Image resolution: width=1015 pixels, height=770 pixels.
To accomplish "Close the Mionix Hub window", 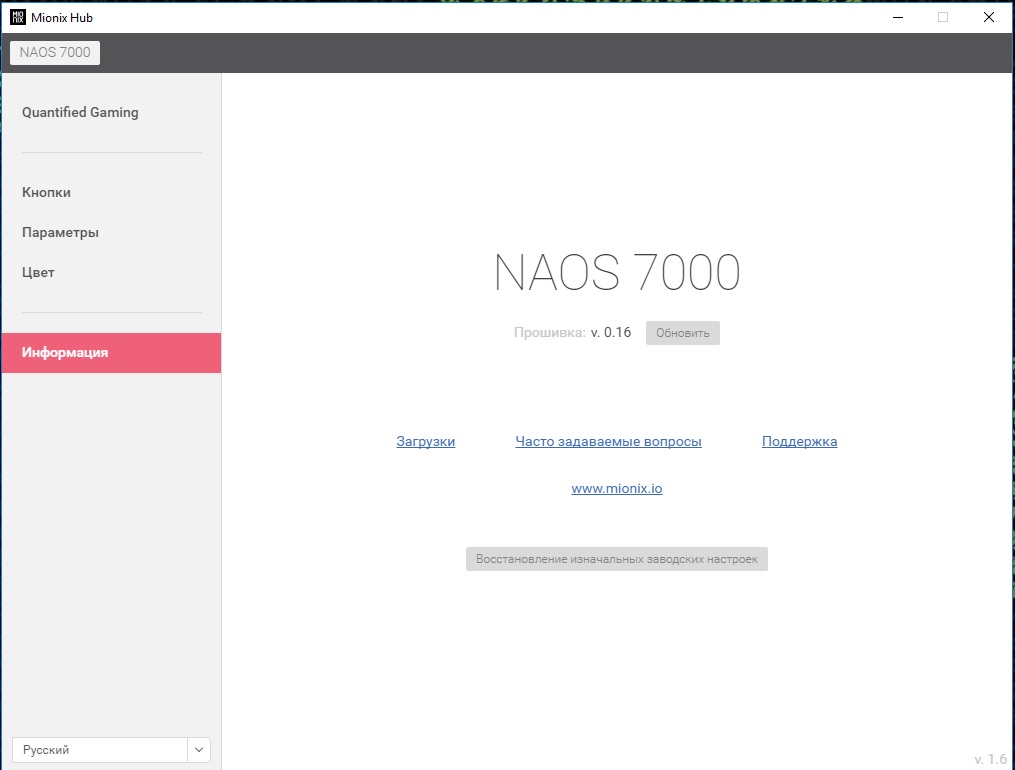I will pos(989,17).
